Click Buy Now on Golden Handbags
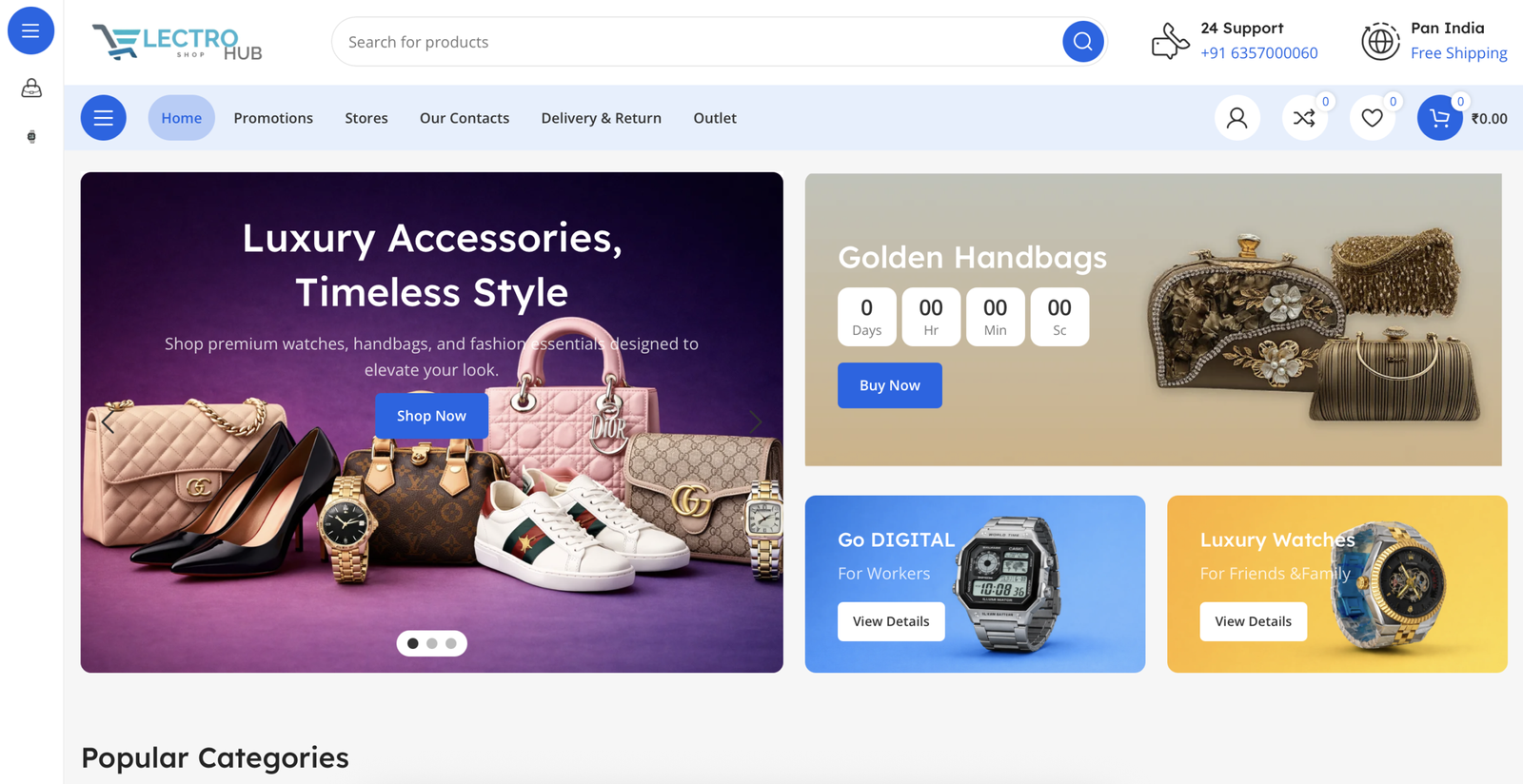 tap(890, 385)
